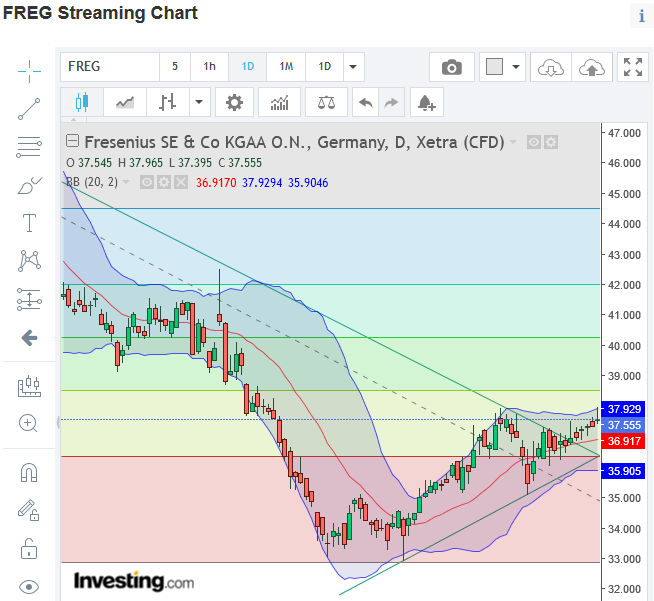Select the long position forecasting tool
Image resolution: width=654 pixels, height=601 pixels.
[x=29, y=299]
